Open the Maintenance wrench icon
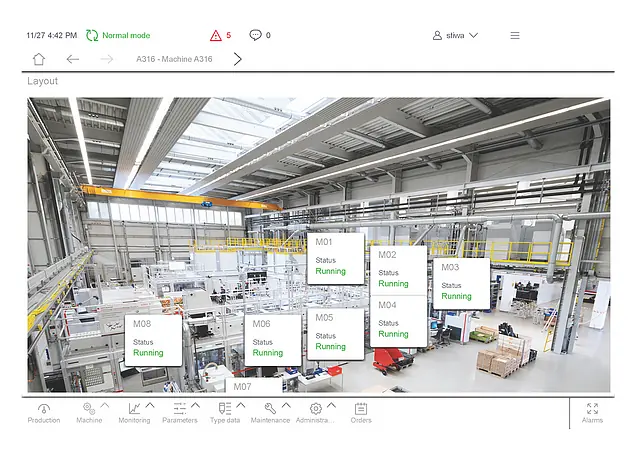This screenshot has height=450, width=636. pyautogui.click(x=270, y=408)
